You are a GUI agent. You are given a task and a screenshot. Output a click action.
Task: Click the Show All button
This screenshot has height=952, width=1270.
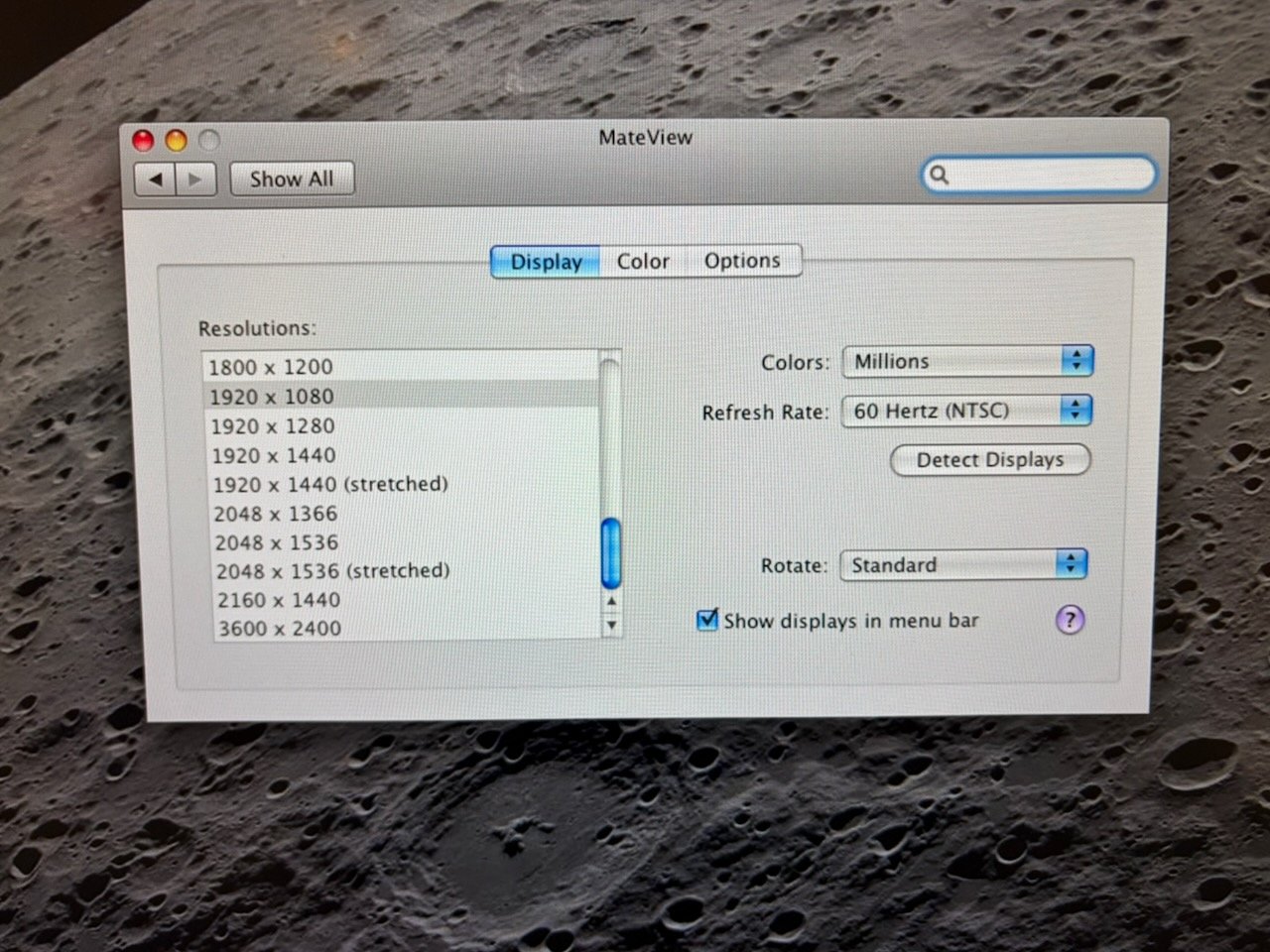292,179
